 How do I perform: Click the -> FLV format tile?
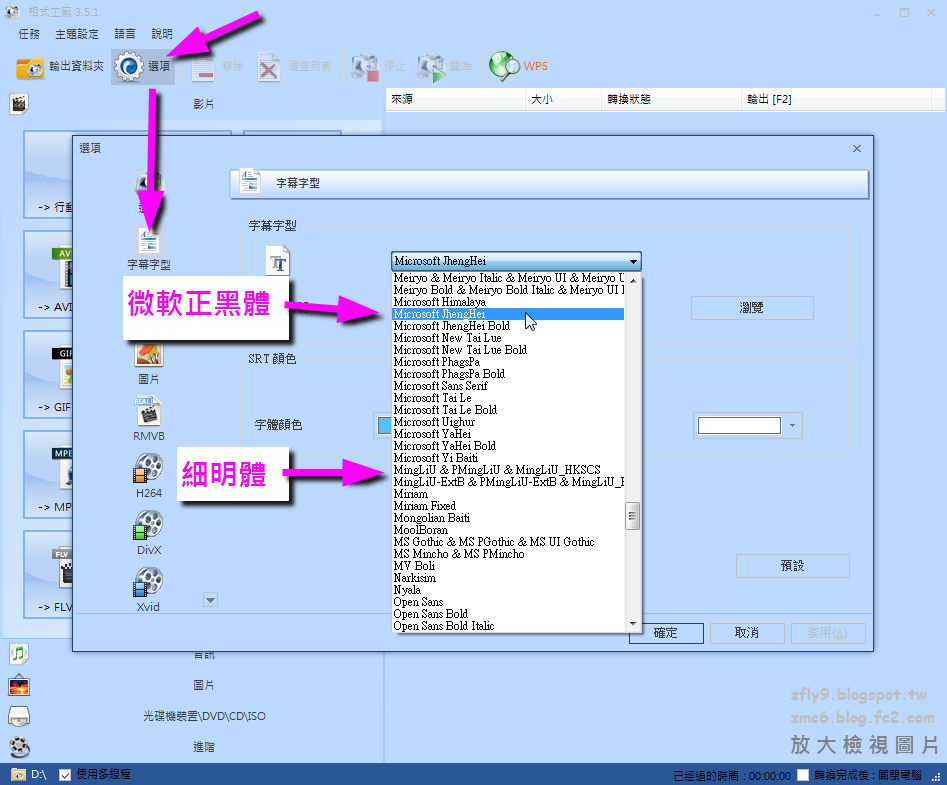pos(48,575)
